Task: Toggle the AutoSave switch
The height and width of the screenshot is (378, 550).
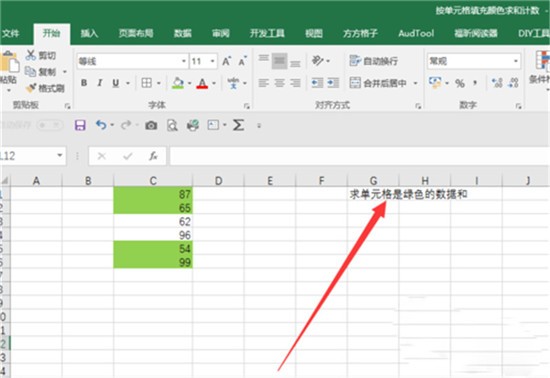Action: 49,125
